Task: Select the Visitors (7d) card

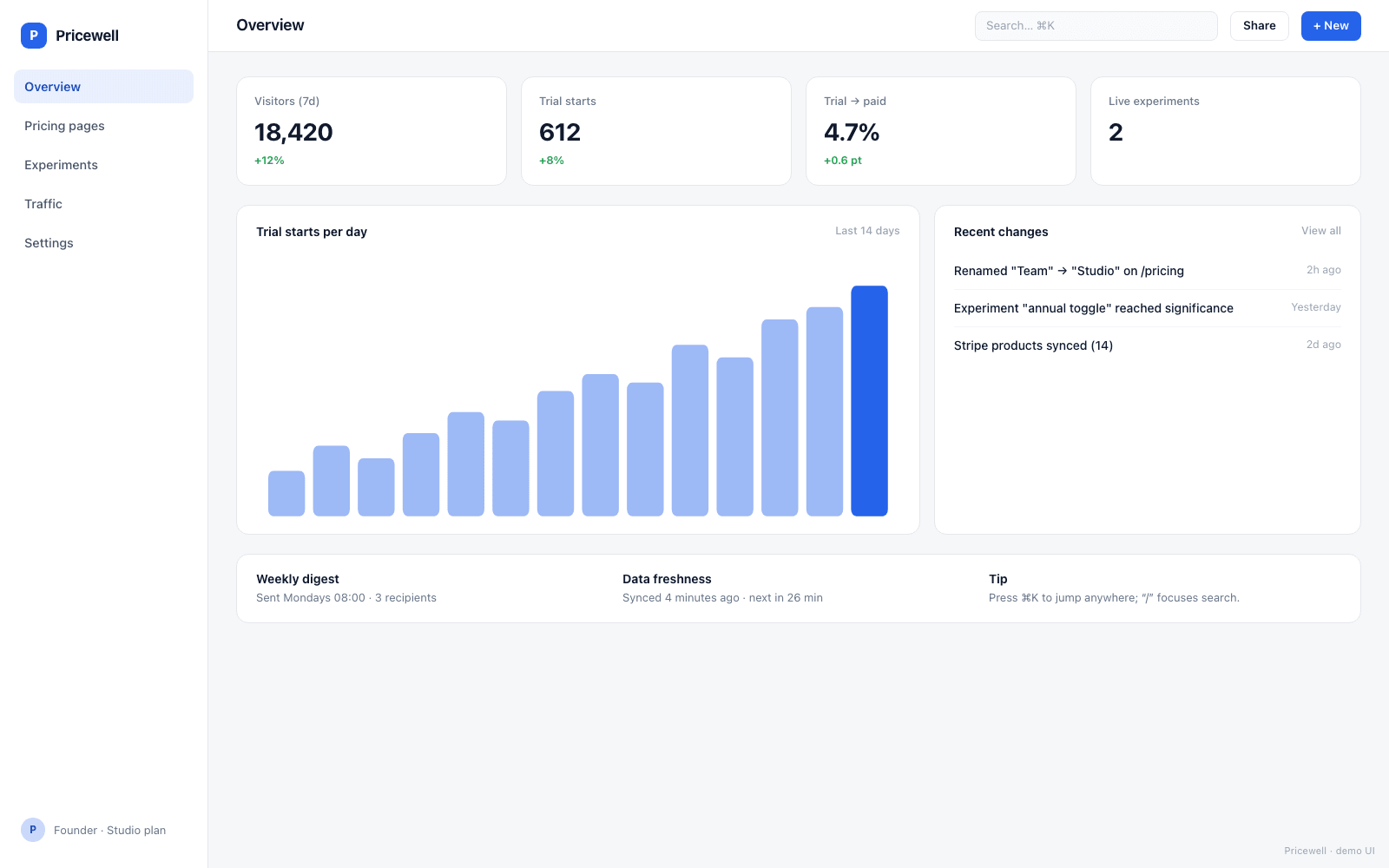Action: (x=372, y=131)
